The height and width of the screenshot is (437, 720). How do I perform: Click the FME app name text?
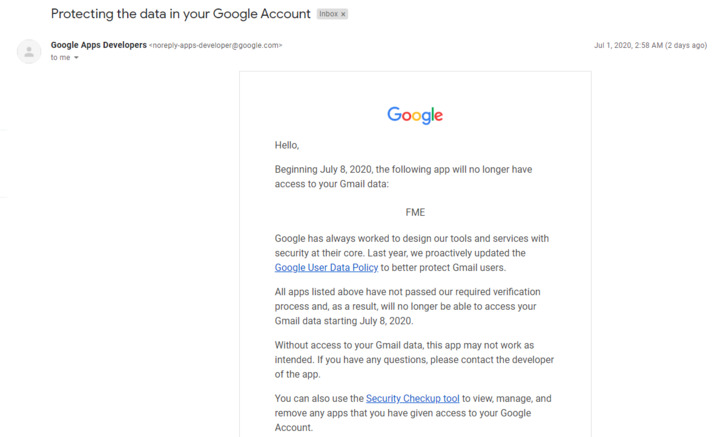click(415, 213)
